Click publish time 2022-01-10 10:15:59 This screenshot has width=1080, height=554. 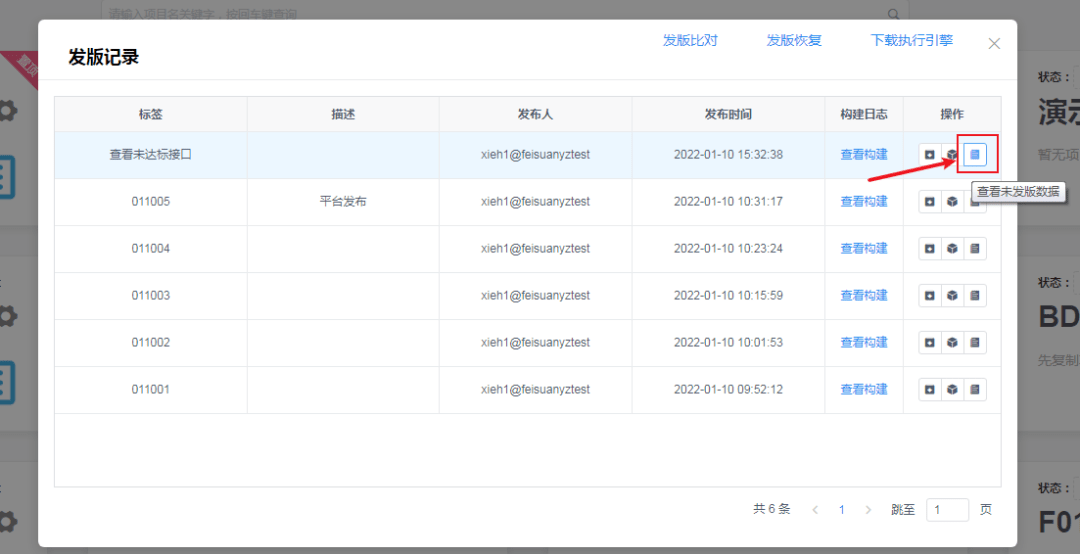[x=728, y=296]
